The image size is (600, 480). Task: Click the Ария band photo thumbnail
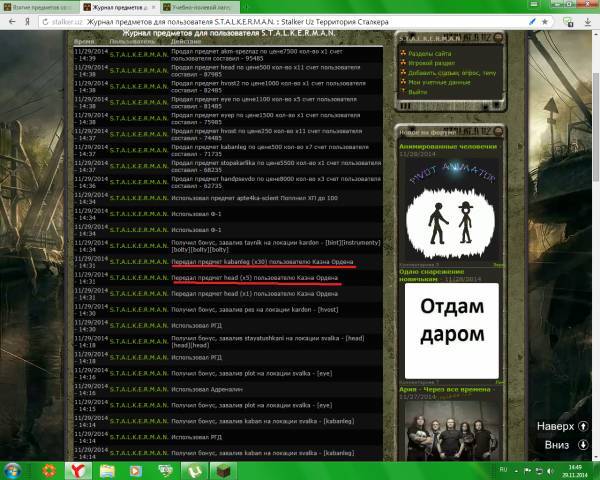(x=452, y=431)
